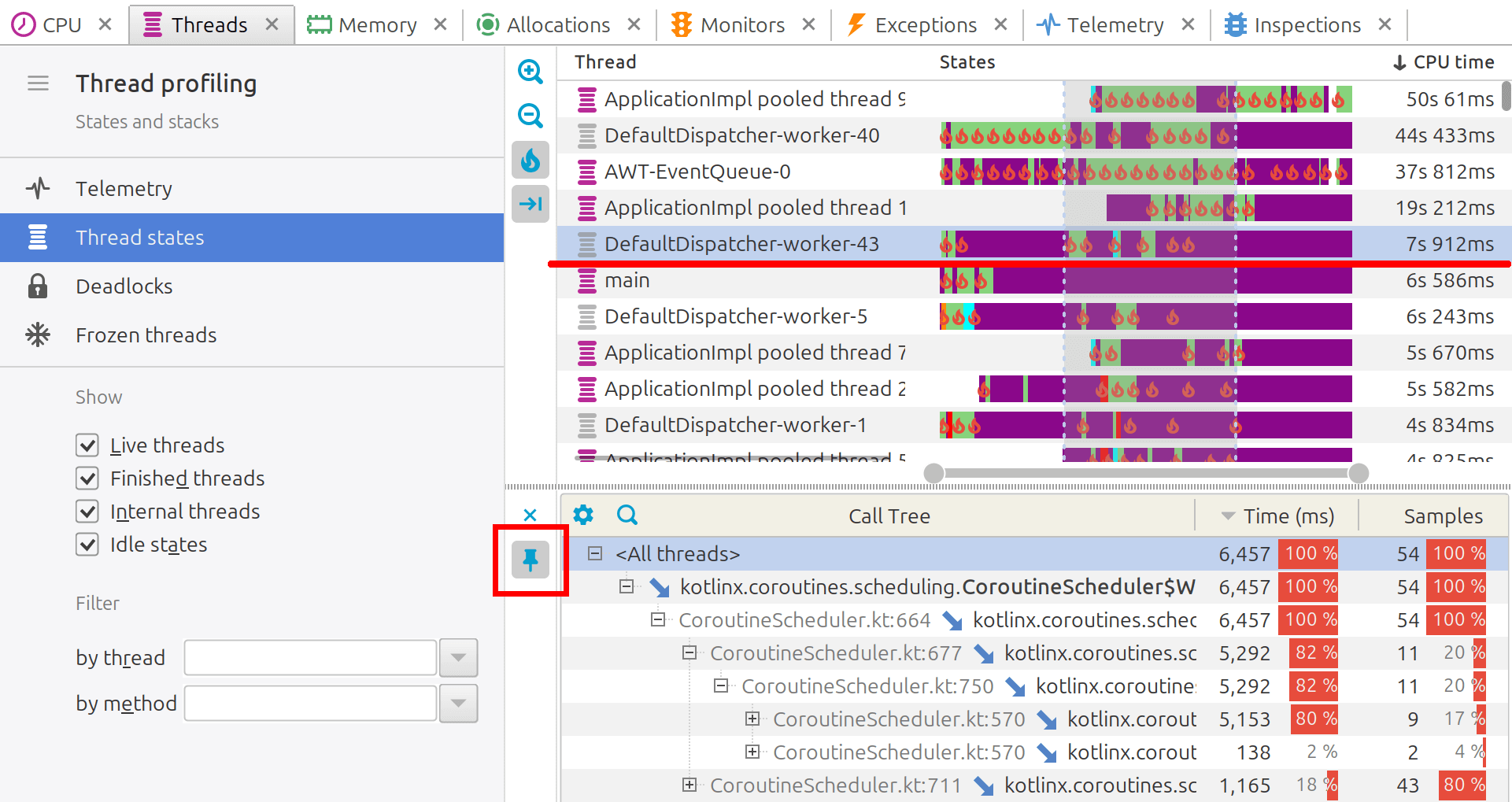Switch to the Inspections tab
Screen dimensions: 1512x802
[1307, 25]
